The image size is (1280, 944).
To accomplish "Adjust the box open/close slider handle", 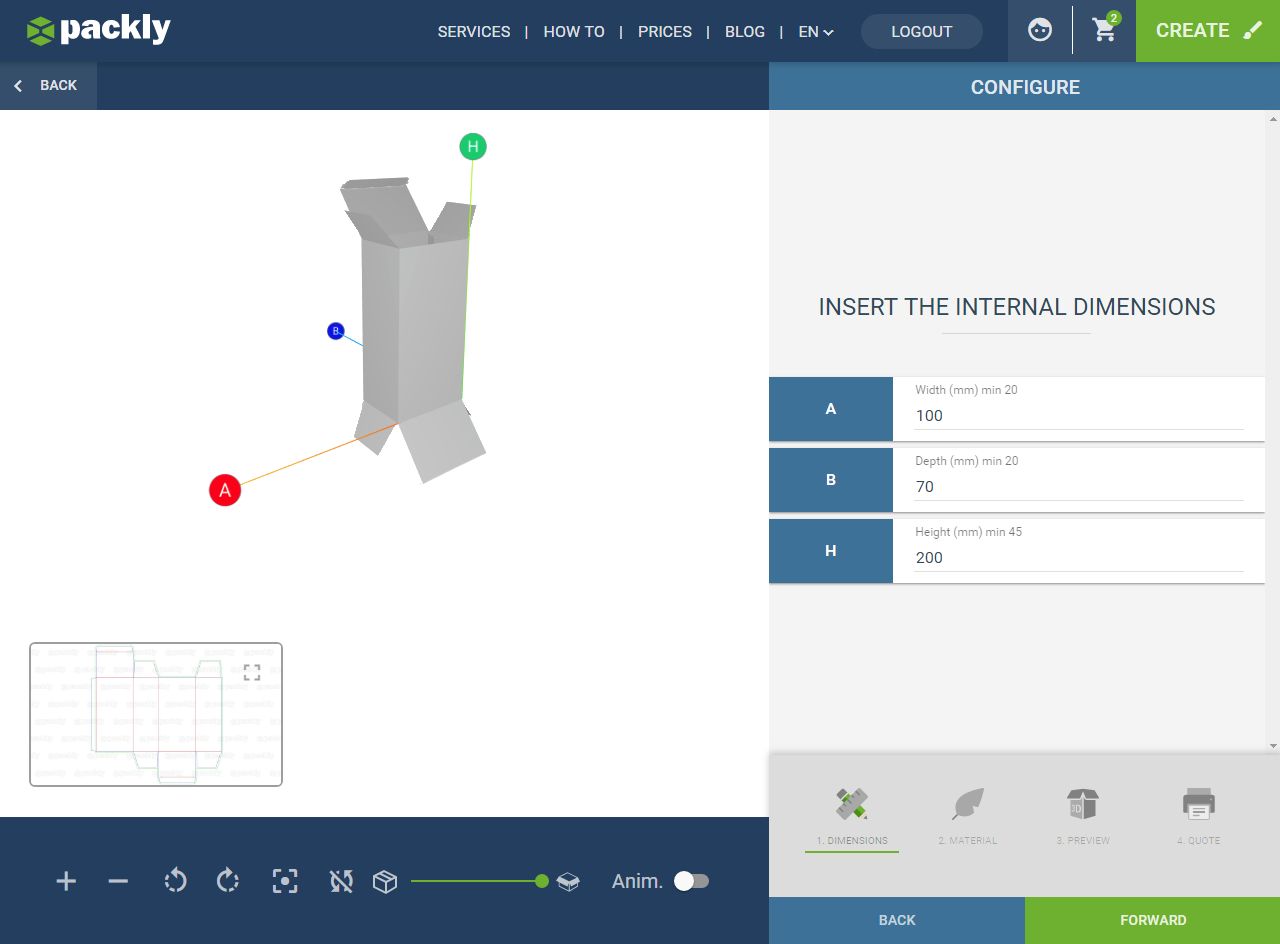I will [x=542, y=881].
